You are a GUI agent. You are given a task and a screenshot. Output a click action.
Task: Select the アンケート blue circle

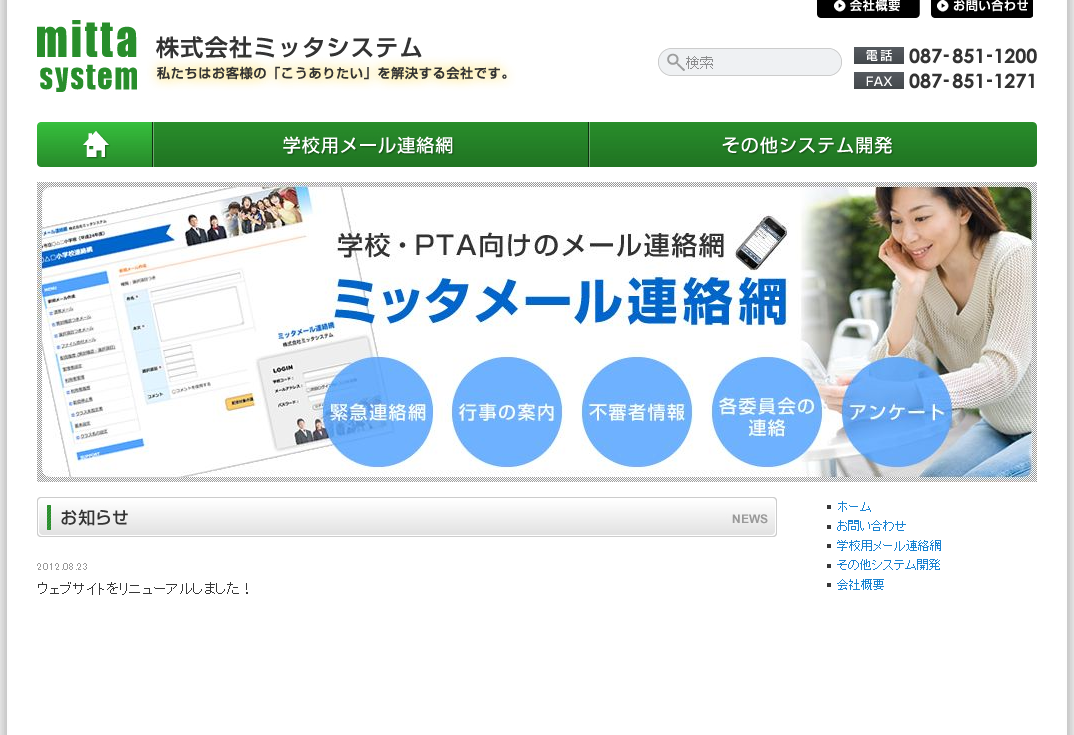[896, 411]
